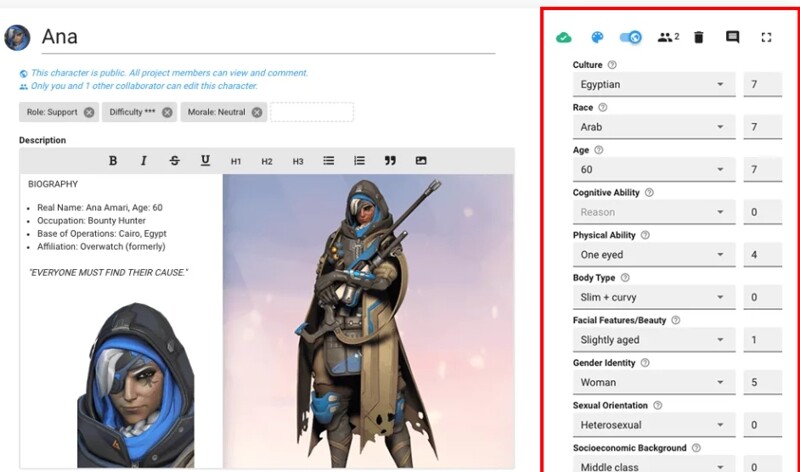The image size is (800, 472).
Task: Toggle bold text formatting
Action: [113, 161]
